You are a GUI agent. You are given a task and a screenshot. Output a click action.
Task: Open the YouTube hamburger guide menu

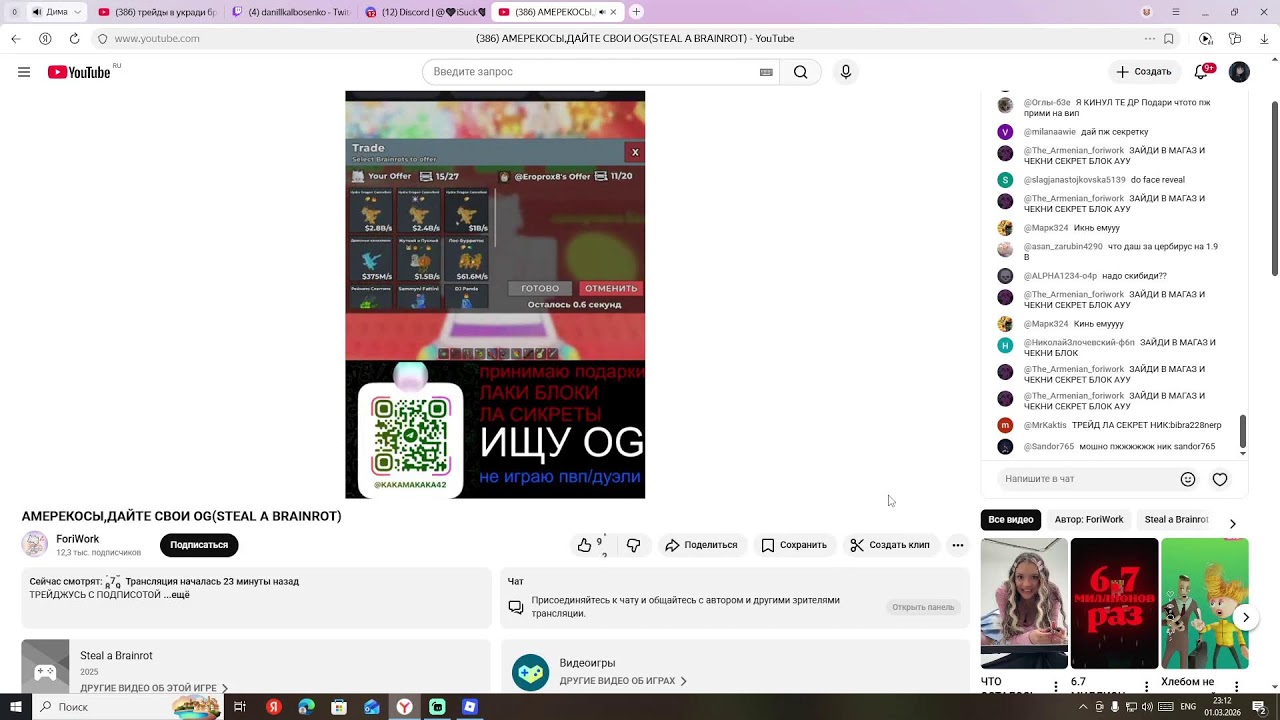click(x=24, y=72)
